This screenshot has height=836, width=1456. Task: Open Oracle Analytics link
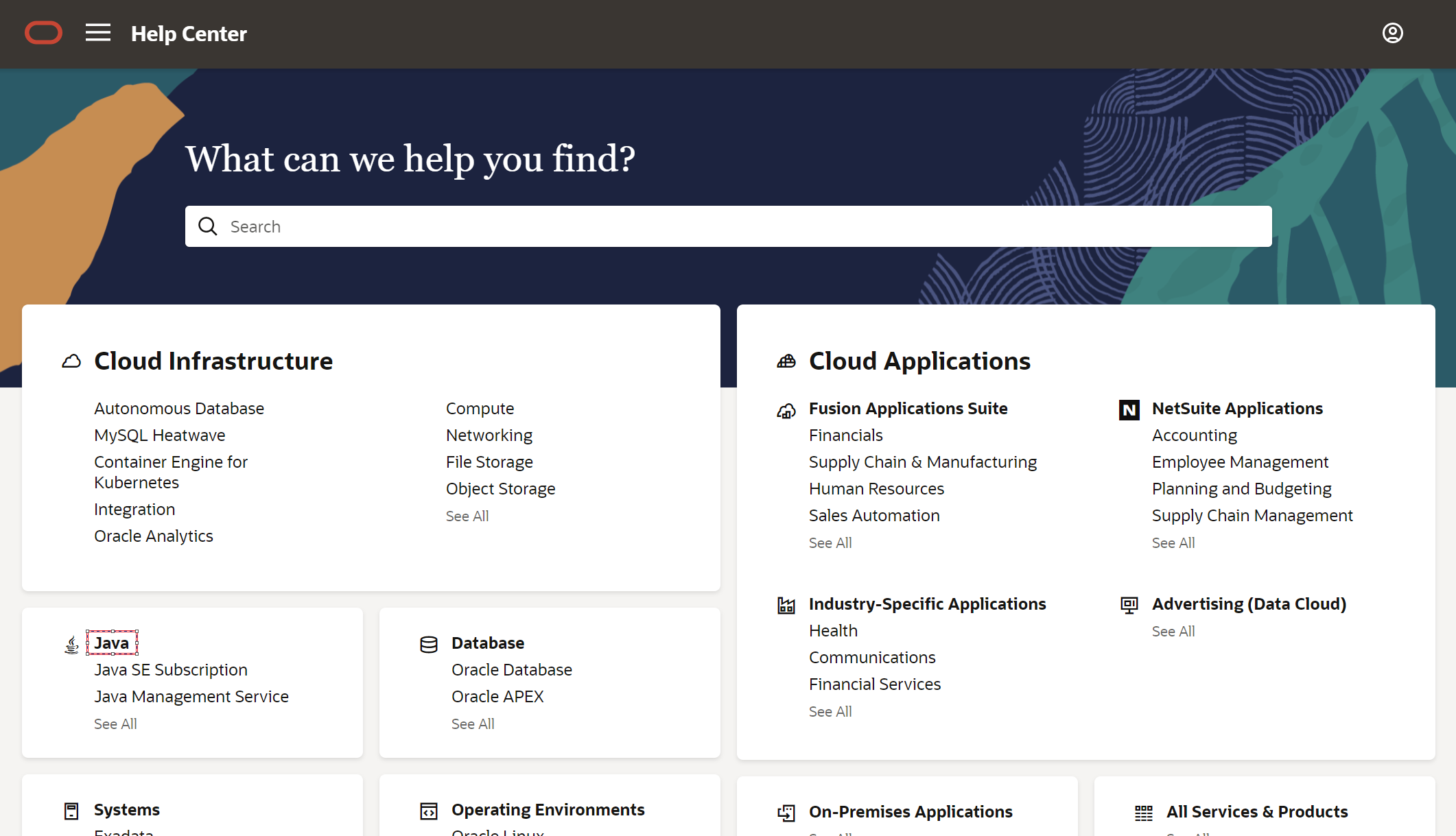tap(154, 536)
